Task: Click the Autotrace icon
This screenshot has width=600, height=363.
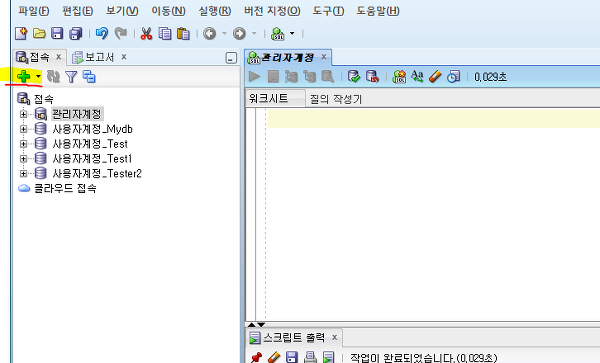Action: coord(310,77)
